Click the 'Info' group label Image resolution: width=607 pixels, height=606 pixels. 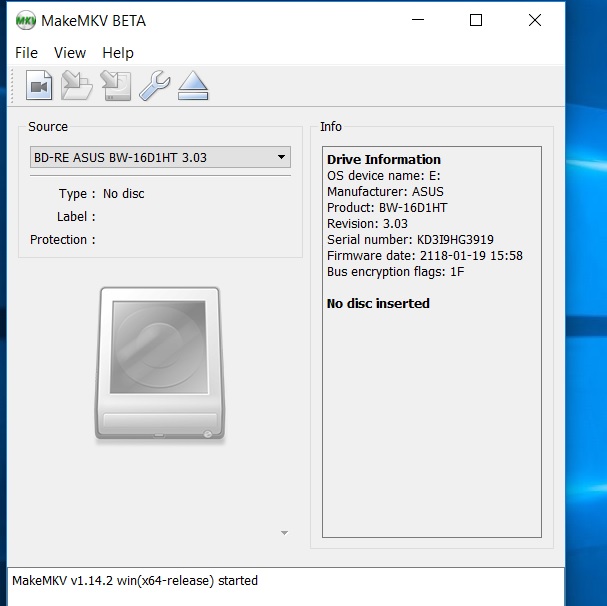pyautogui.click(x=331, y=127)
